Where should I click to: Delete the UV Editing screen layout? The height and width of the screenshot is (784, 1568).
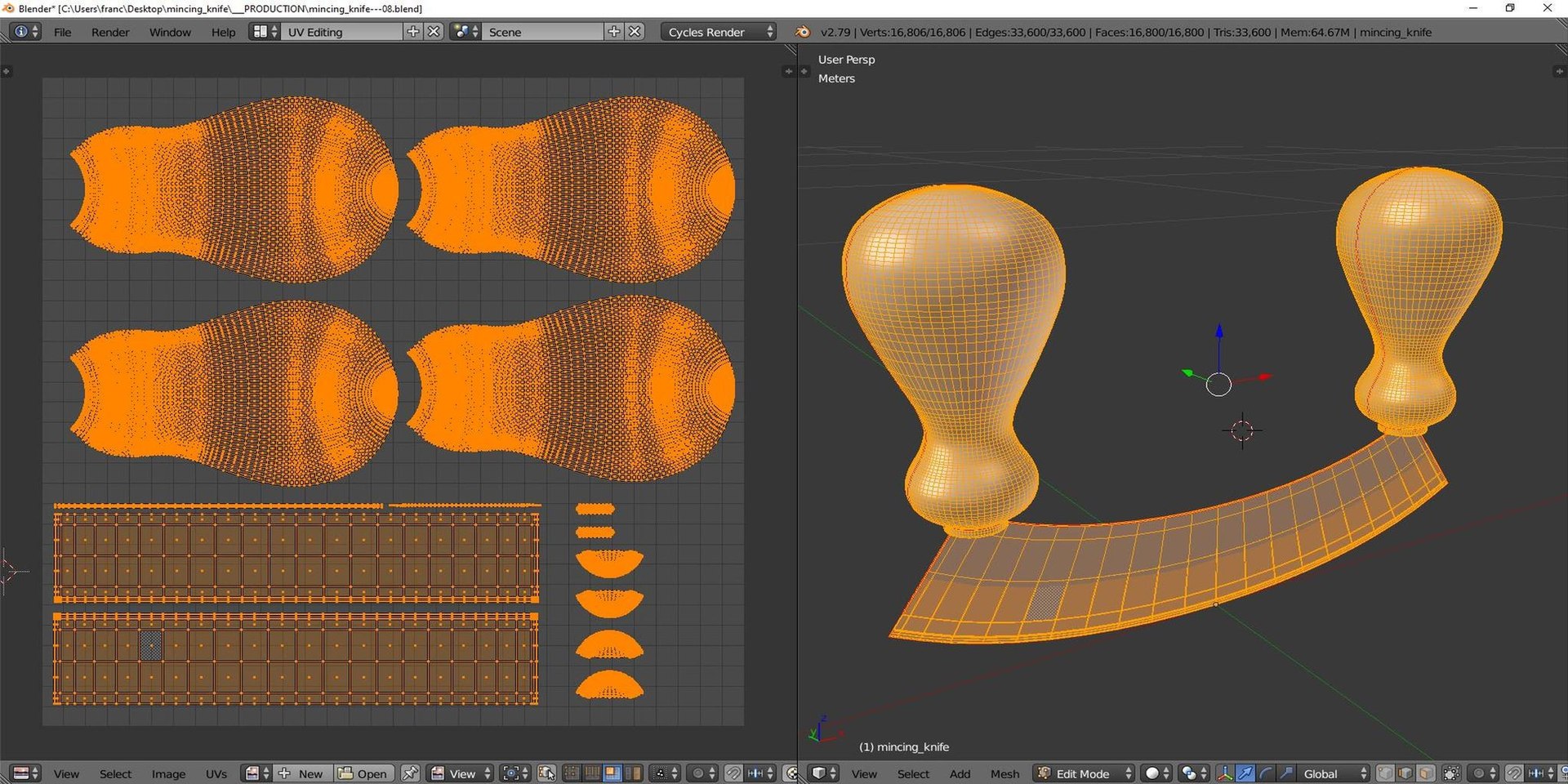434,32
